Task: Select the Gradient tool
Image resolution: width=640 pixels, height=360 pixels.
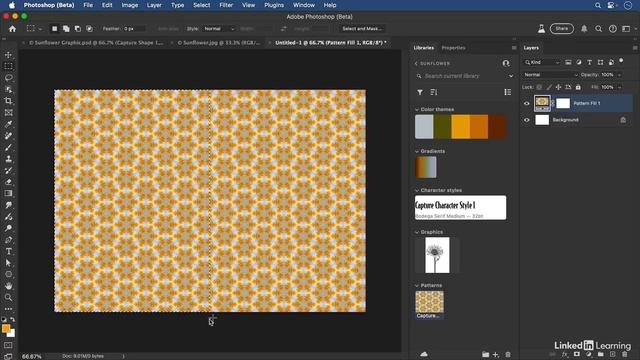Action: point(8,193)
